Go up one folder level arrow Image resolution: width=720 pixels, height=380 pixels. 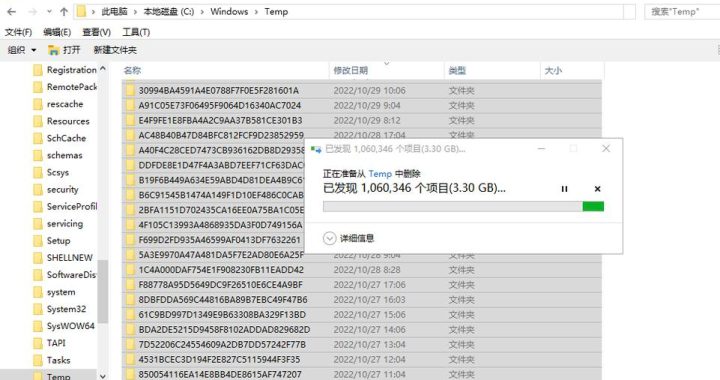pos(64,12)
